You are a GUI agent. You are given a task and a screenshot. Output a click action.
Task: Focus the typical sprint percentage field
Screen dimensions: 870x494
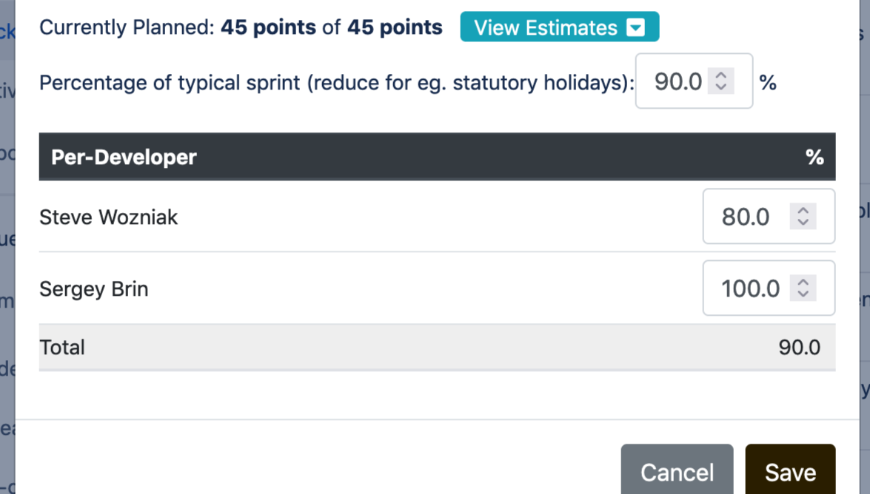click(x=679, y=82)
